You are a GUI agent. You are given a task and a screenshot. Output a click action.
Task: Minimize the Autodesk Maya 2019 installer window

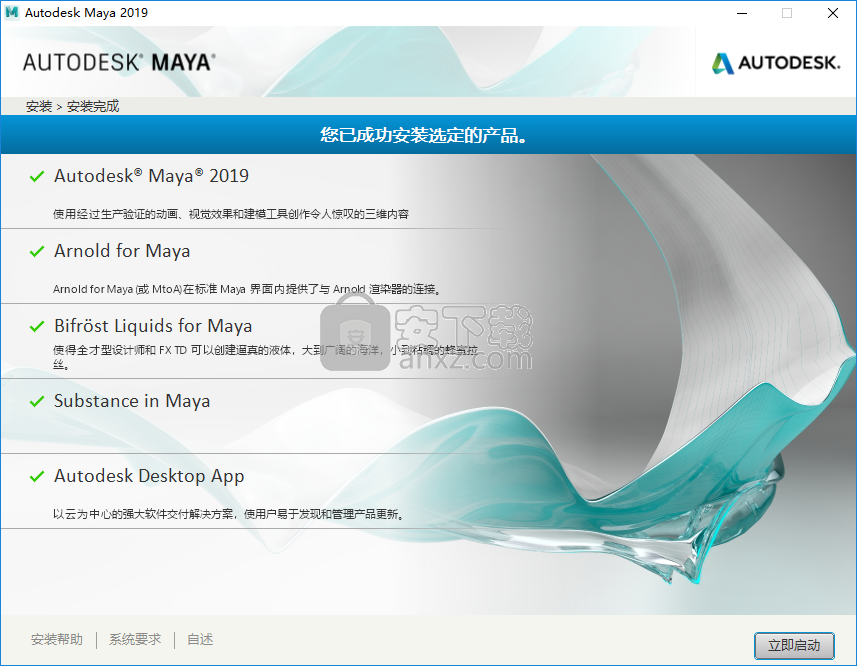tap(742, 13)
